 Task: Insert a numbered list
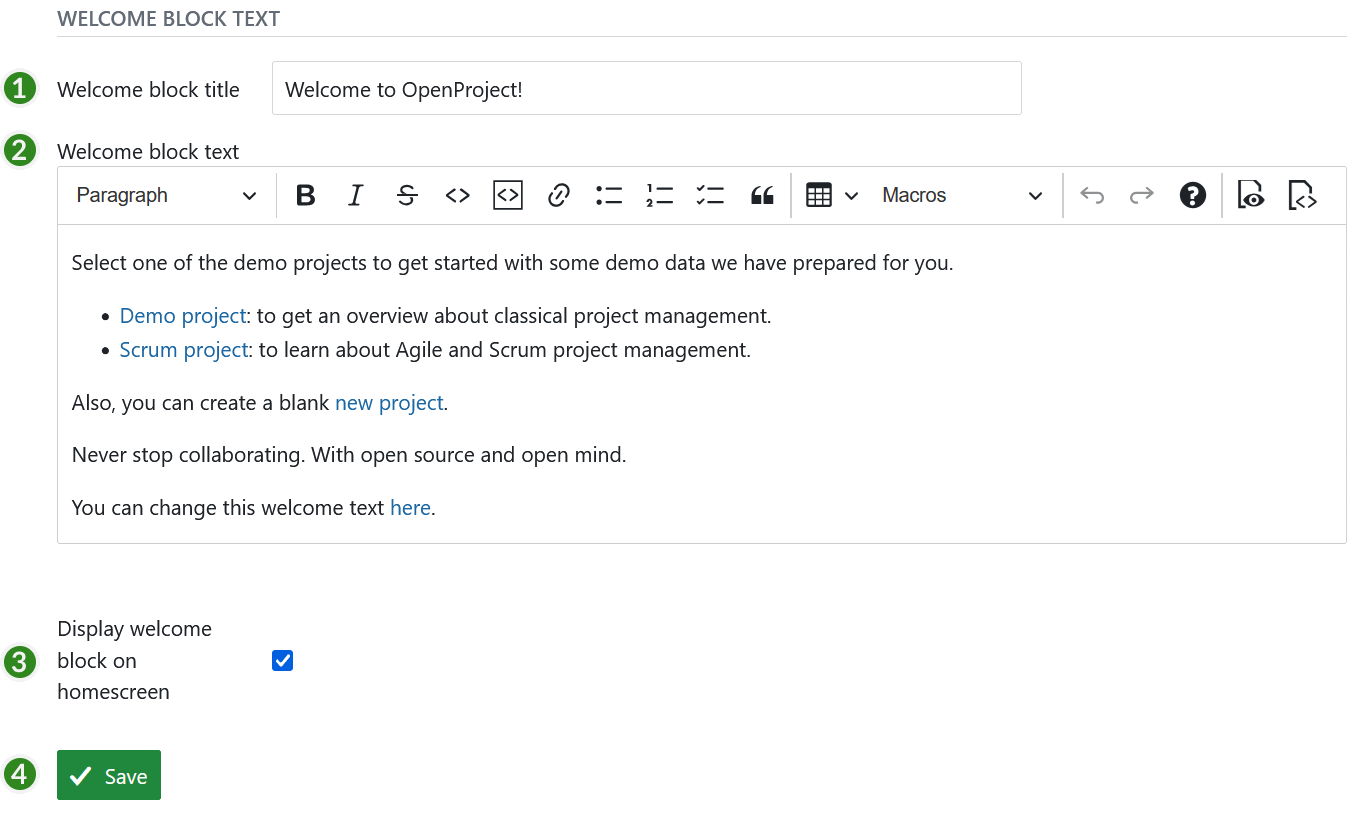pyautogui.click(x=660, y=195)
